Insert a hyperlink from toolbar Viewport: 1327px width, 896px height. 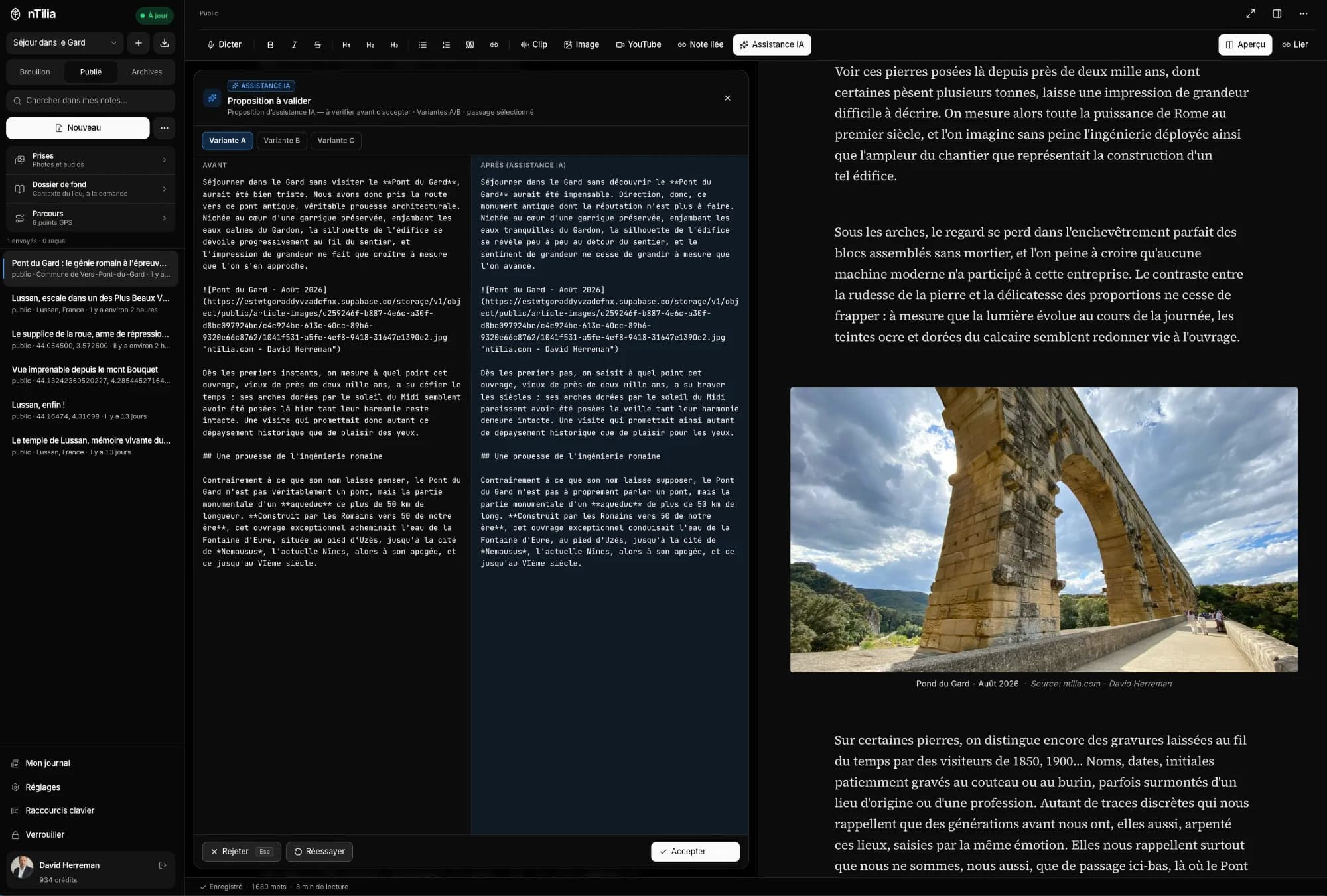pos(494,44)
